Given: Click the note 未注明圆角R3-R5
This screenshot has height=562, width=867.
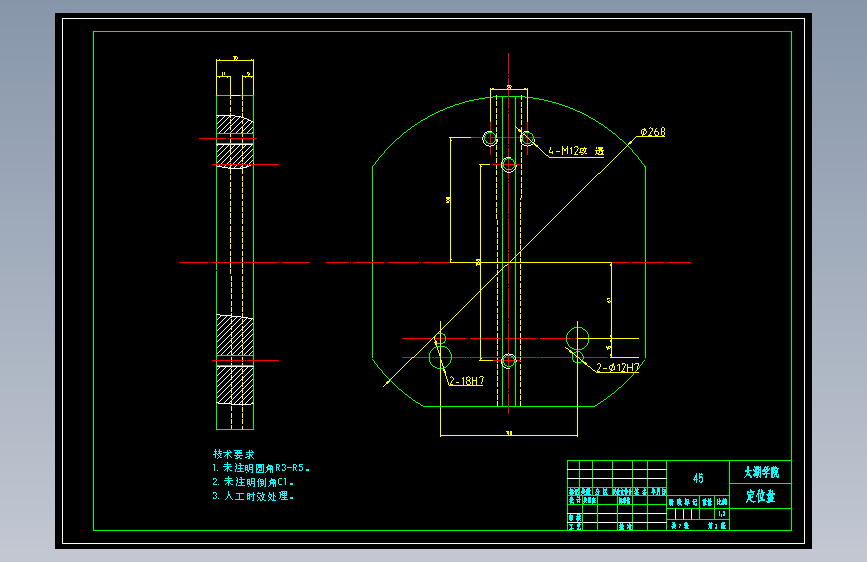Looking at the screenshot, I should (x=260, y=468).
